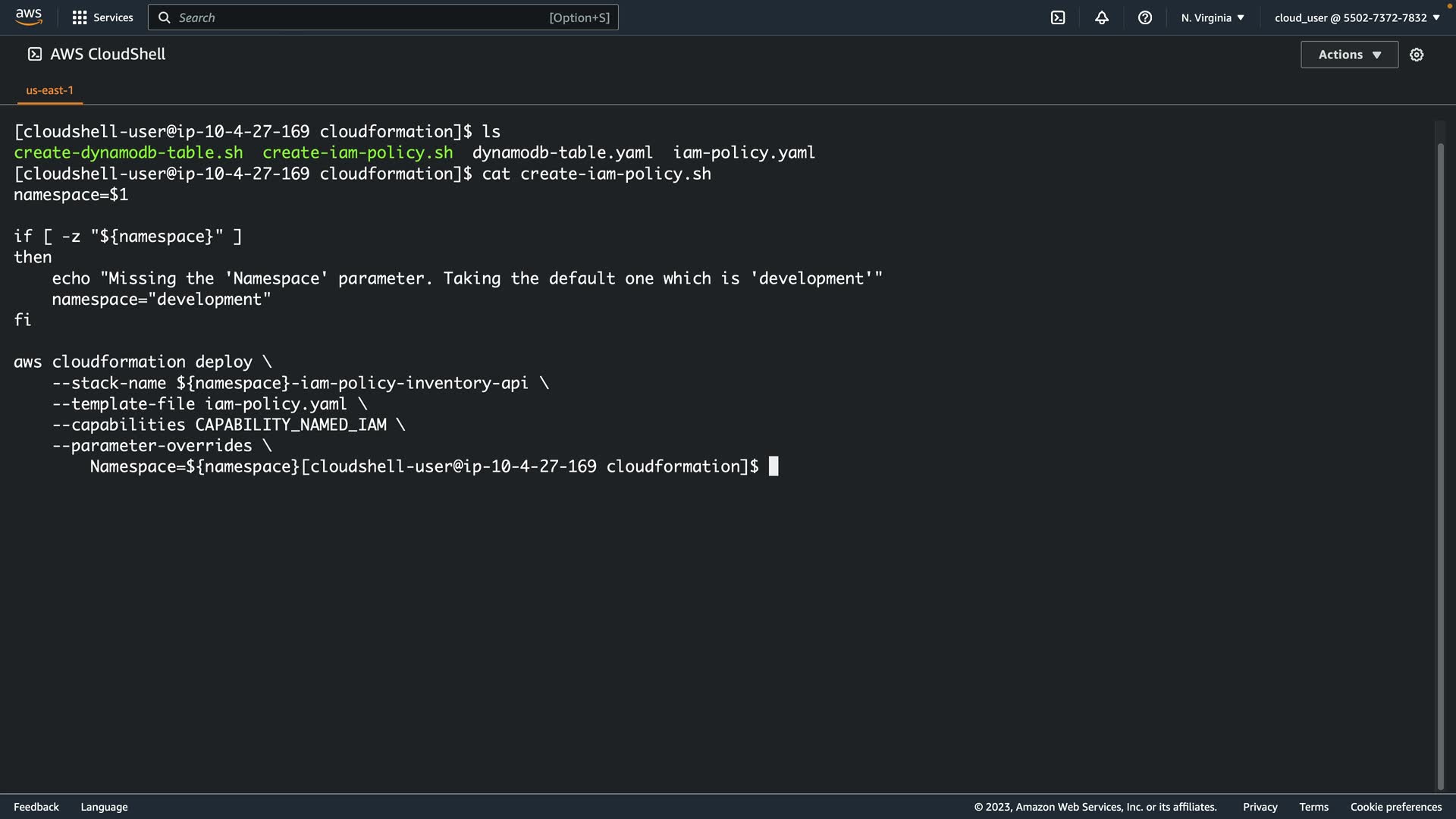Viewport: 1456px width, 819px height.
Task: Click the CloudShell icon beside the page title
Action: pyautogui.click(x=35, y=54)
